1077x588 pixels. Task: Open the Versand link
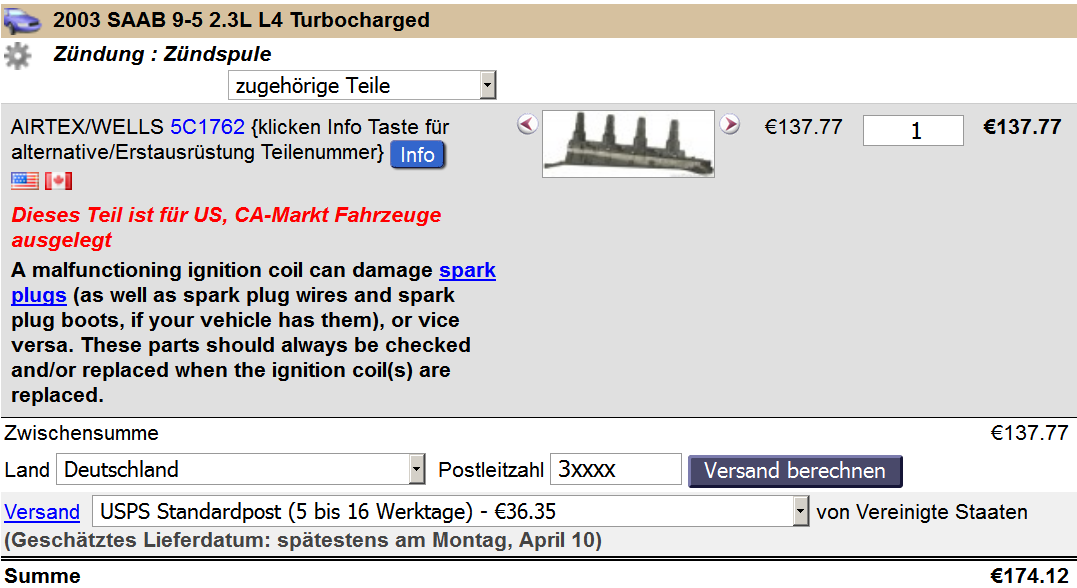(x=42, y=512)
